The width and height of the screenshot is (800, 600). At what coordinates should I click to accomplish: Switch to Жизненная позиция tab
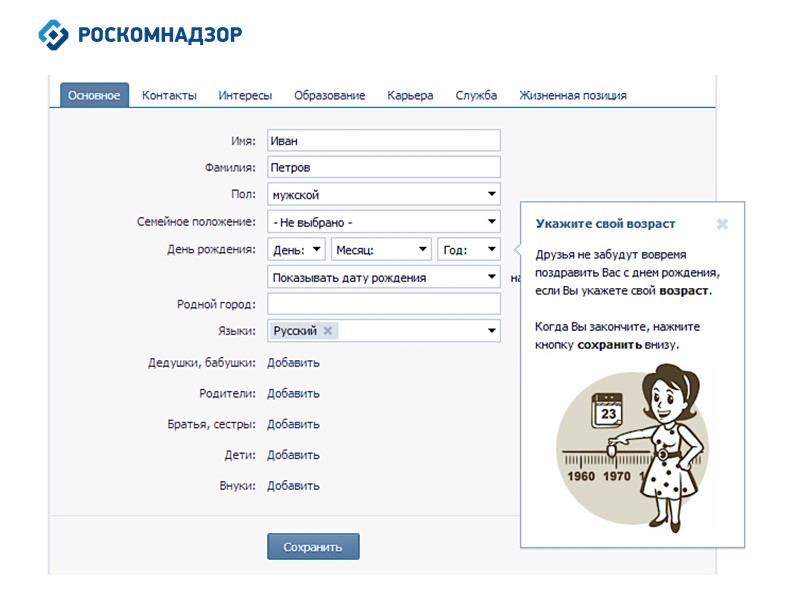click(x=572, y=95)
